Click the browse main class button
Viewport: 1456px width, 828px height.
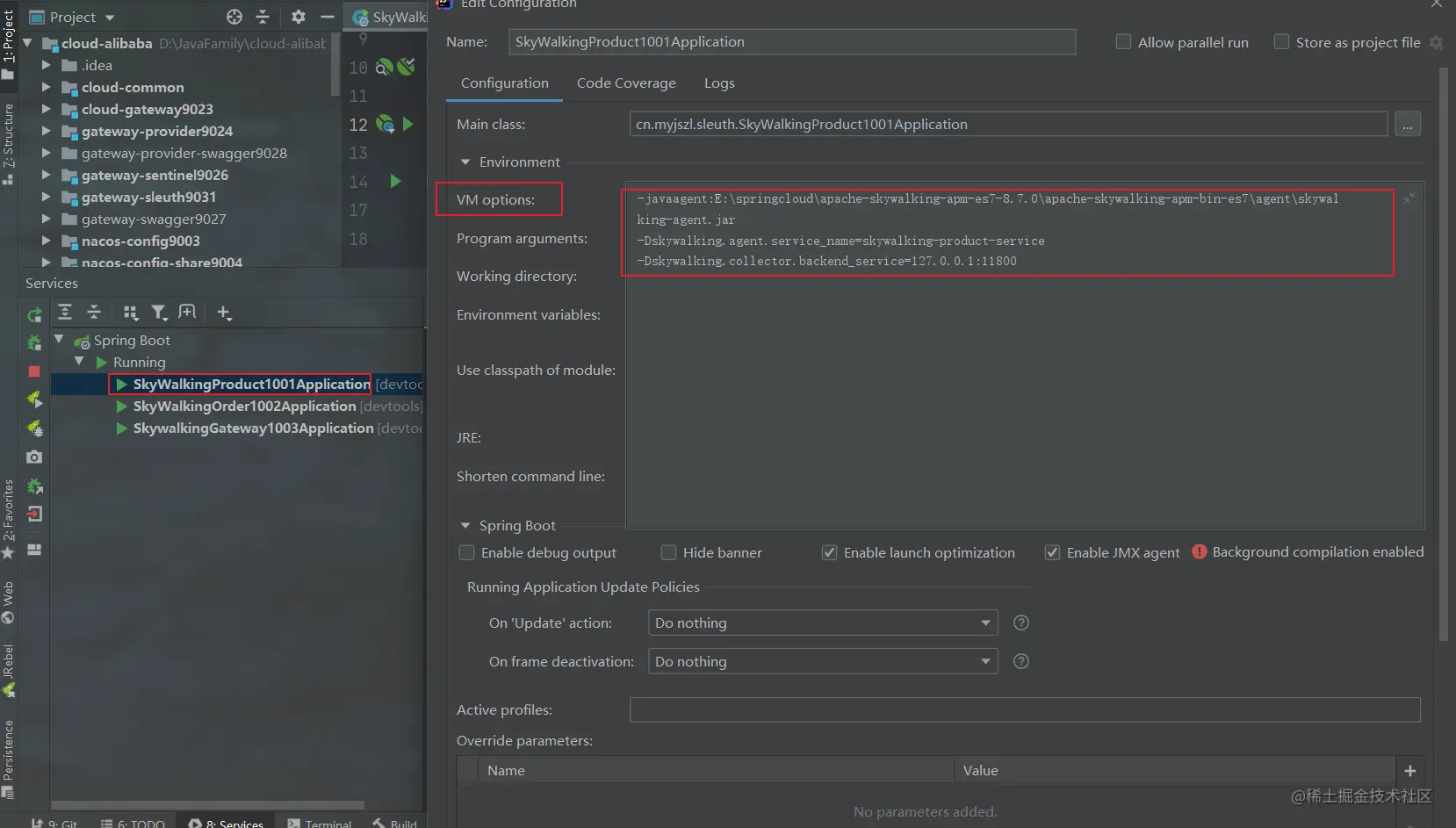[1408, 125]
